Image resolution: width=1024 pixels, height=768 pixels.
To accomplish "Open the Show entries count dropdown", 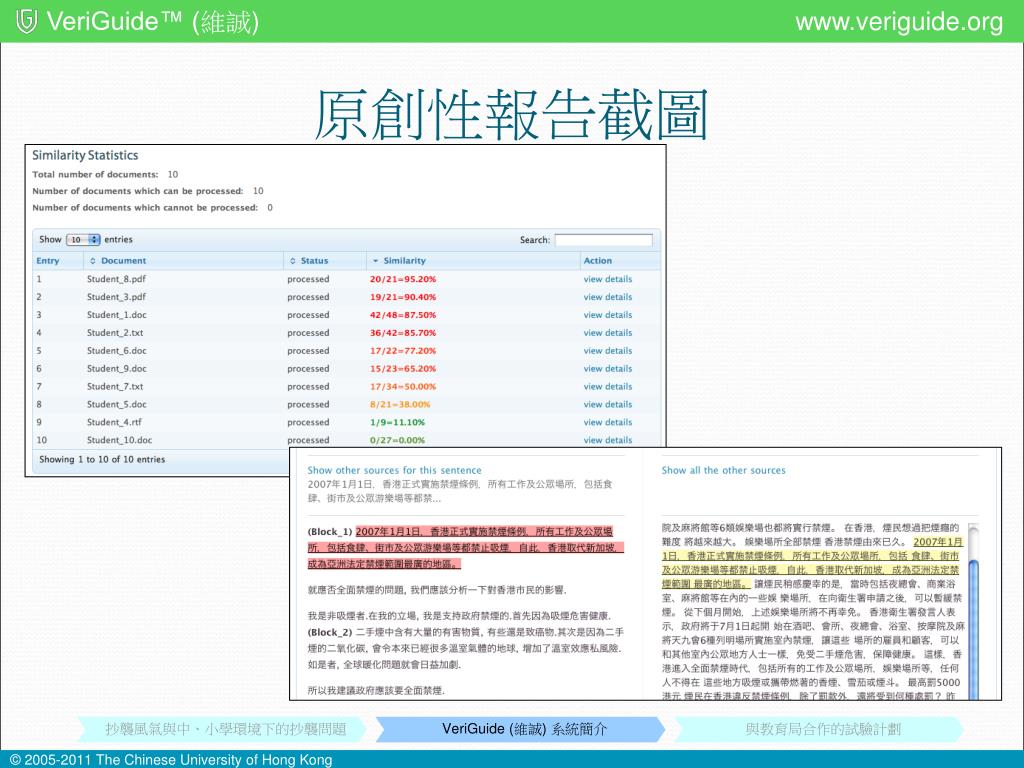I will 83,240.
